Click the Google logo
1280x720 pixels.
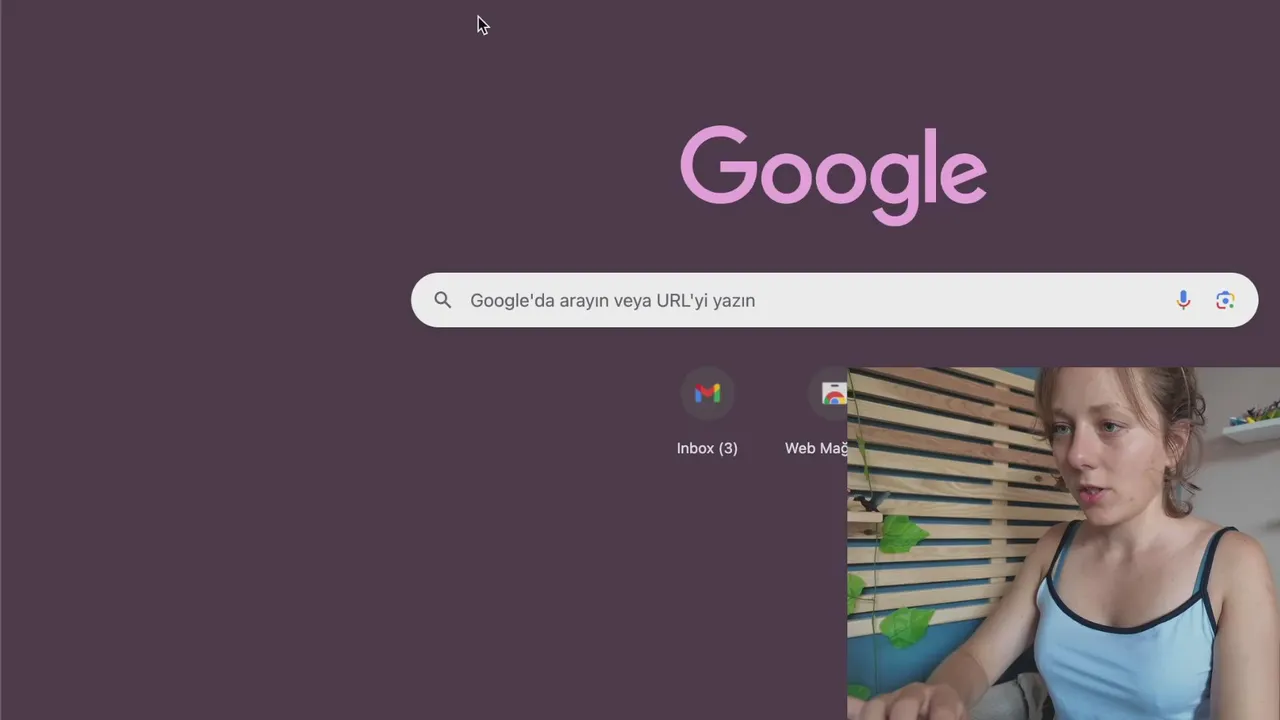coord(833,175)
